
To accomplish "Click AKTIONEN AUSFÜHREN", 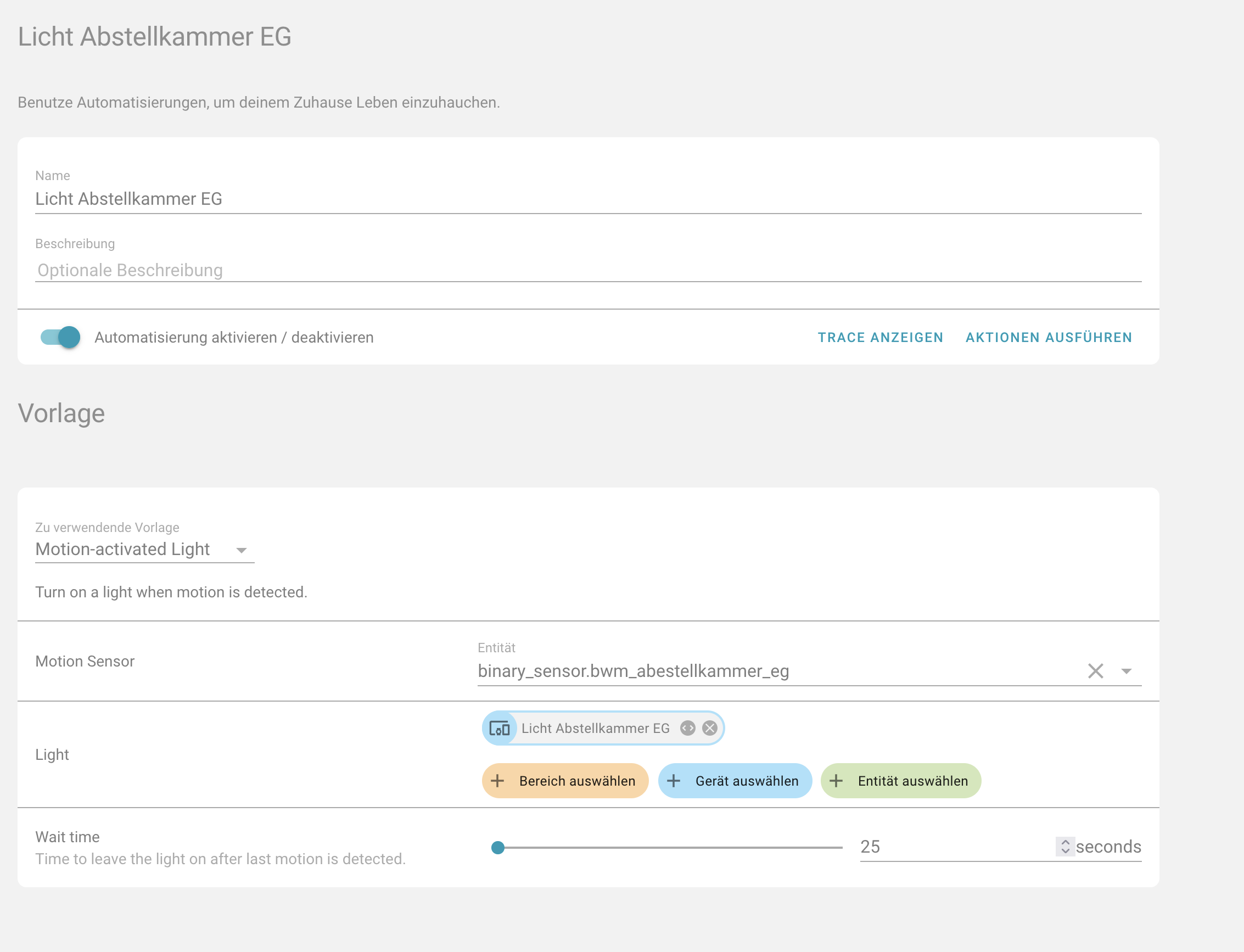I will point(1049,338).
